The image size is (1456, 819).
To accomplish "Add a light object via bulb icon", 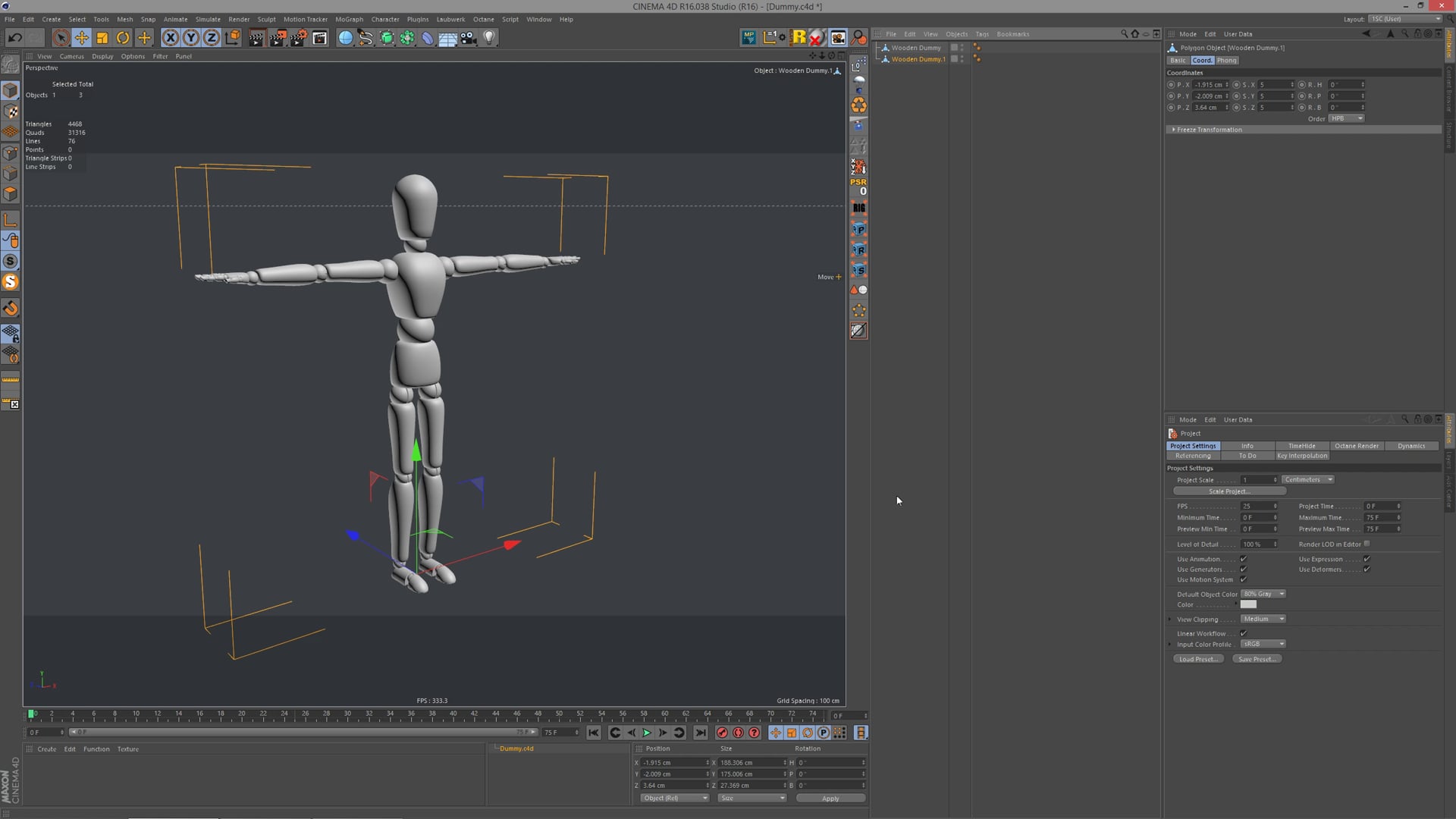I will (x=489, y=37).
